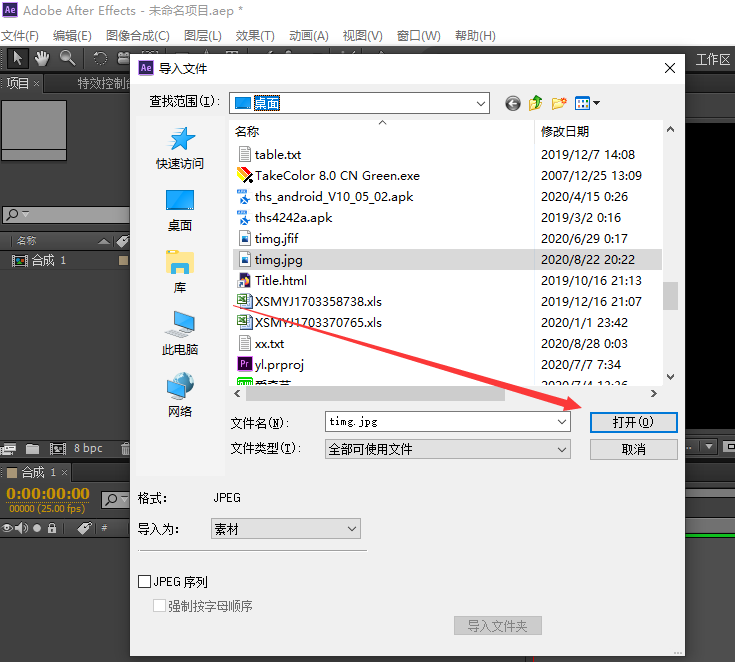The height and width of the screenshot is (662, 735).
Task: Open the 窗口(W) menu
Action: (x=419, y=36)
